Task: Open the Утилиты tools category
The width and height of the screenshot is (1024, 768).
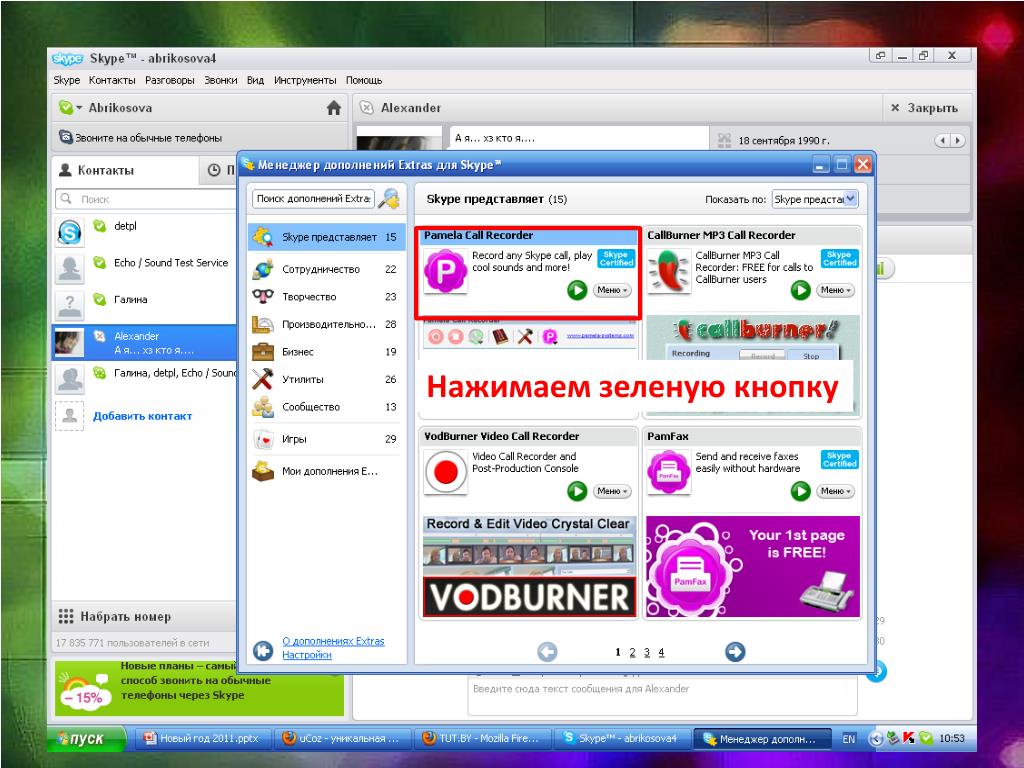Action: click(326, 379)
